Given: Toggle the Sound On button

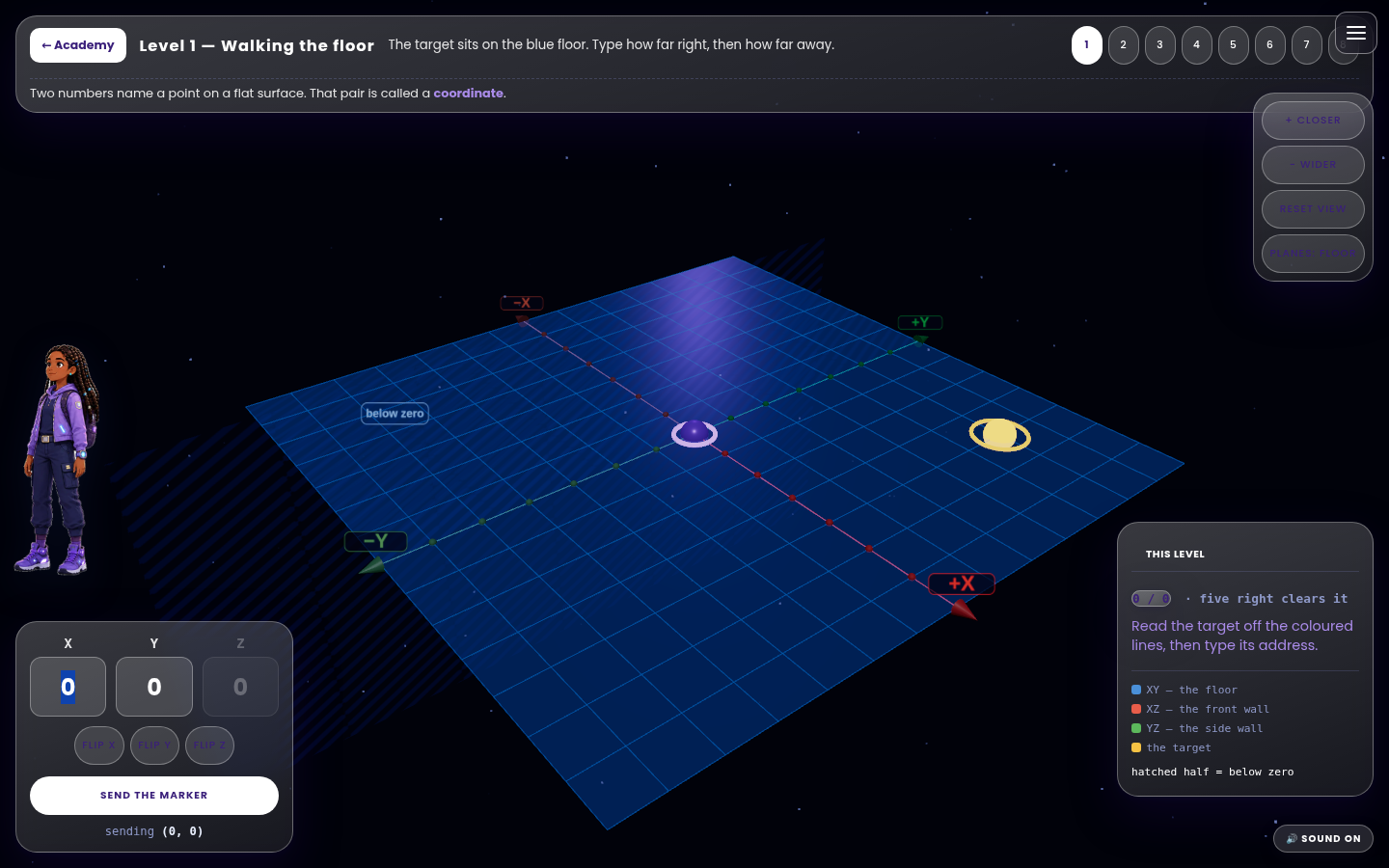Looking at the screenshot, I should pyautogui.click(x=1323, y=838).
